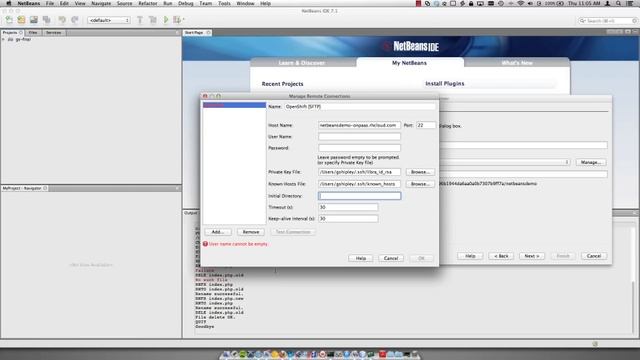Open the What's New tab
Screen dimensions: 640x360
[517, 63]
